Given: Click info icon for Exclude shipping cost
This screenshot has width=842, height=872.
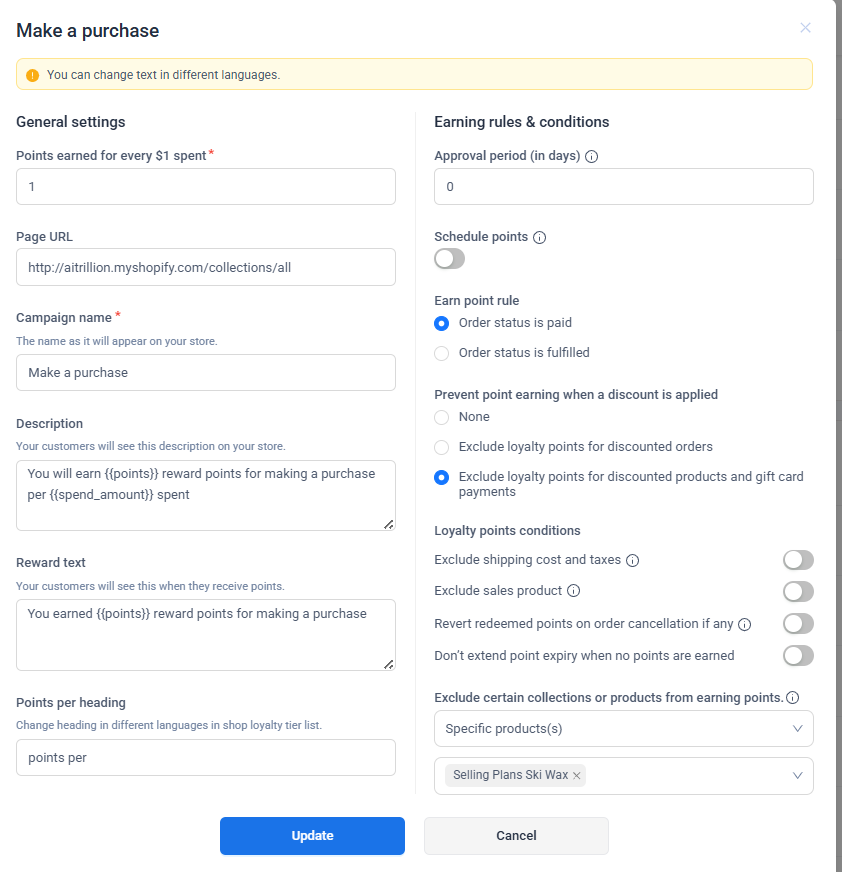Looking at the screenshot, I should click(633, 561).
